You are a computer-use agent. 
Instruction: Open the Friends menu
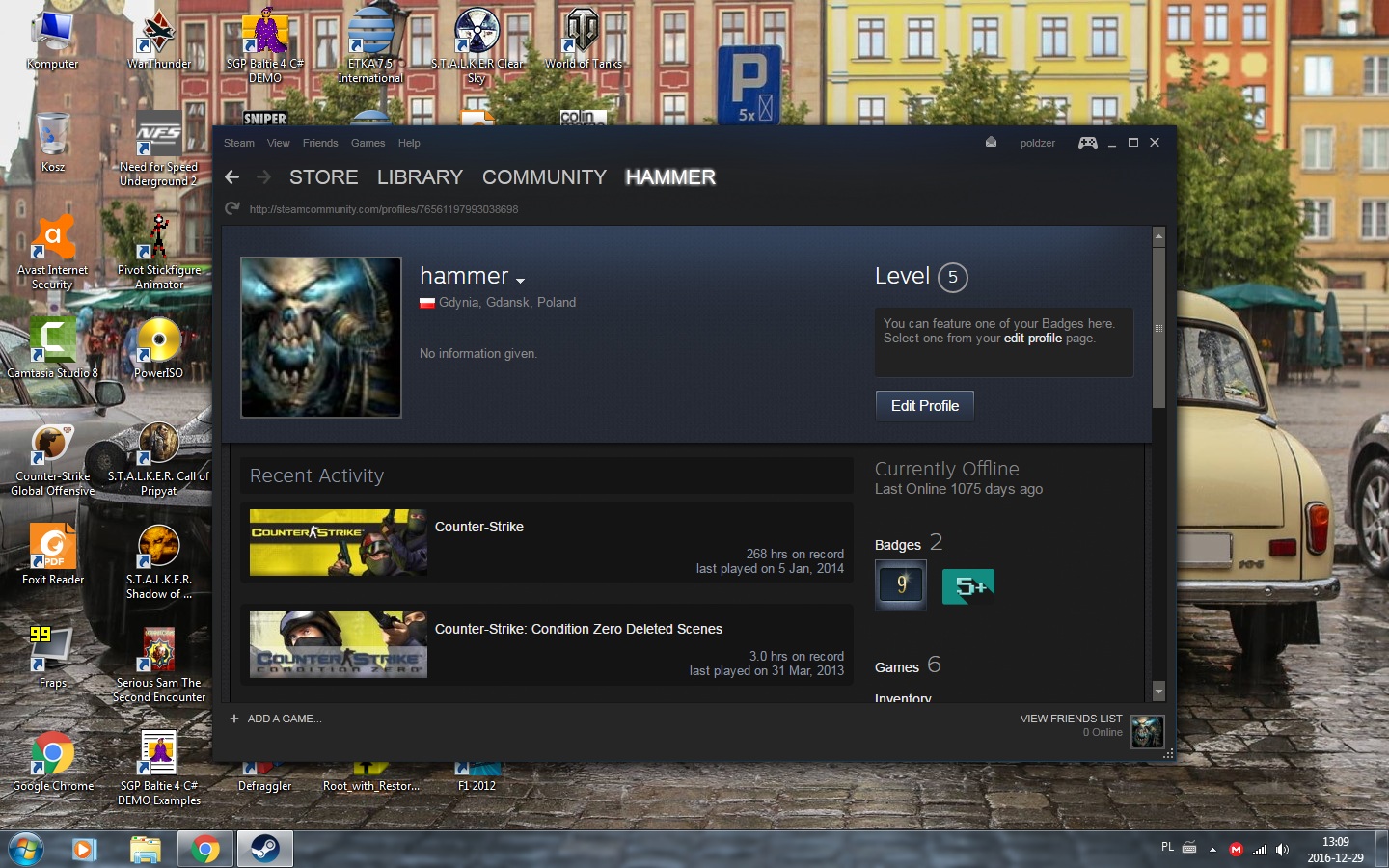[x=320, y=143]
